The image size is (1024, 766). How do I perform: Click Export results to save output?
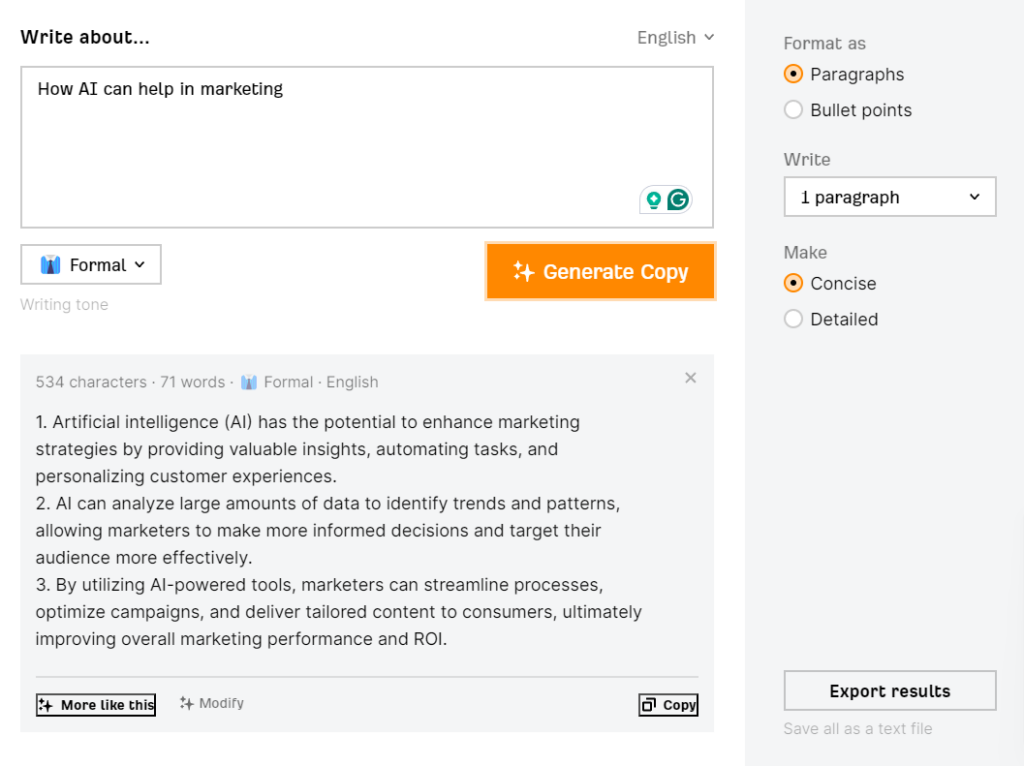tap(889, 690)
